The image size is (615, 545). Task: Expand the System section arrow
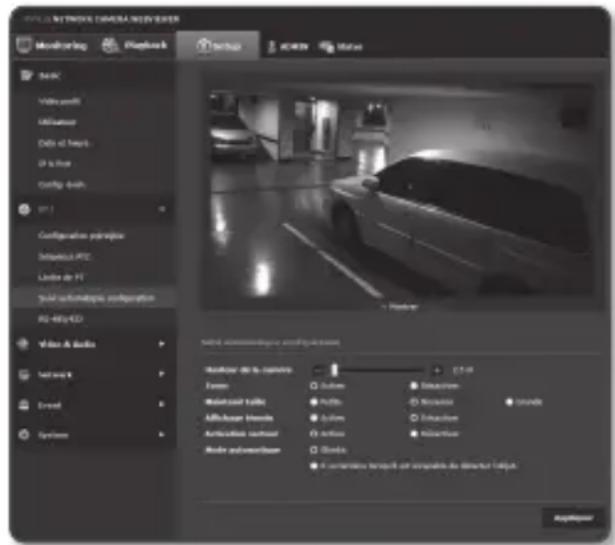pyautogui.click(x=161, y=435)
